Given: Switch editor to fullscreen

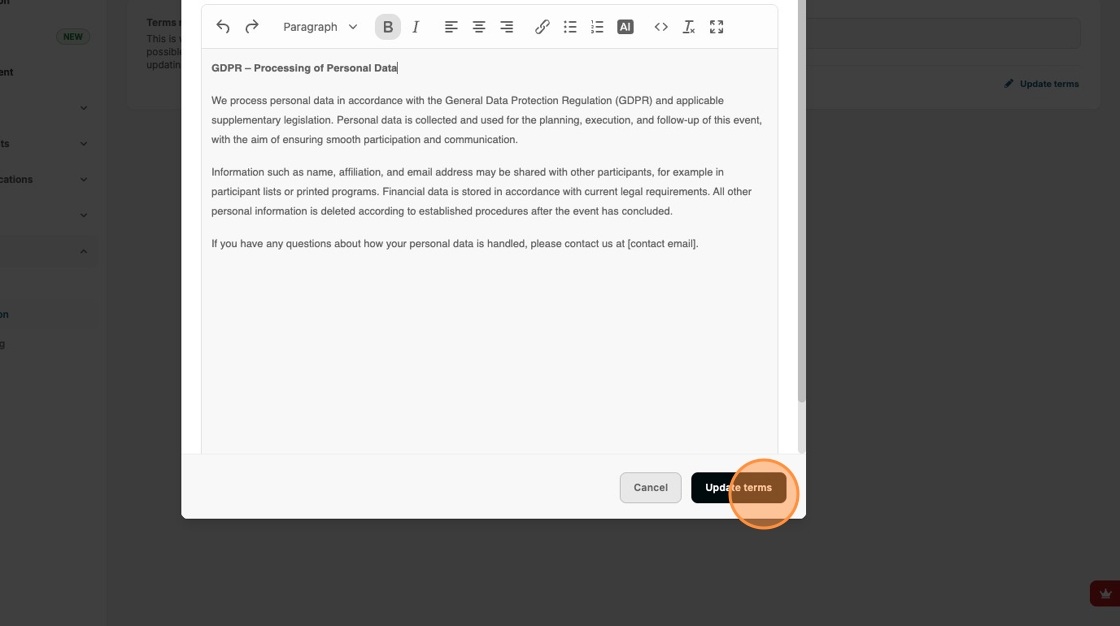Looking at the screenshot, I should pyautogui.click(x=716, y=26).
